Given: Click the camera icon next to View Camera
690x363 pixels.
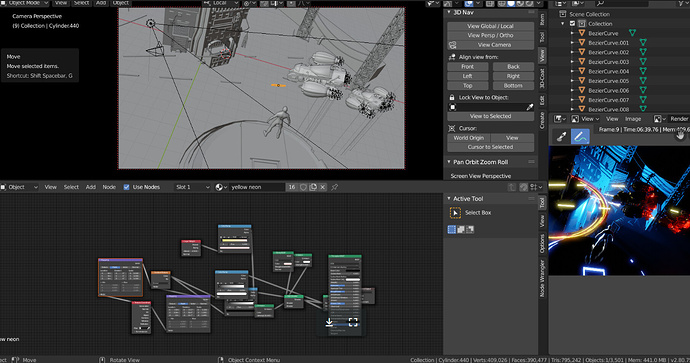Looking at the screenshot, I should click(452, 45).
